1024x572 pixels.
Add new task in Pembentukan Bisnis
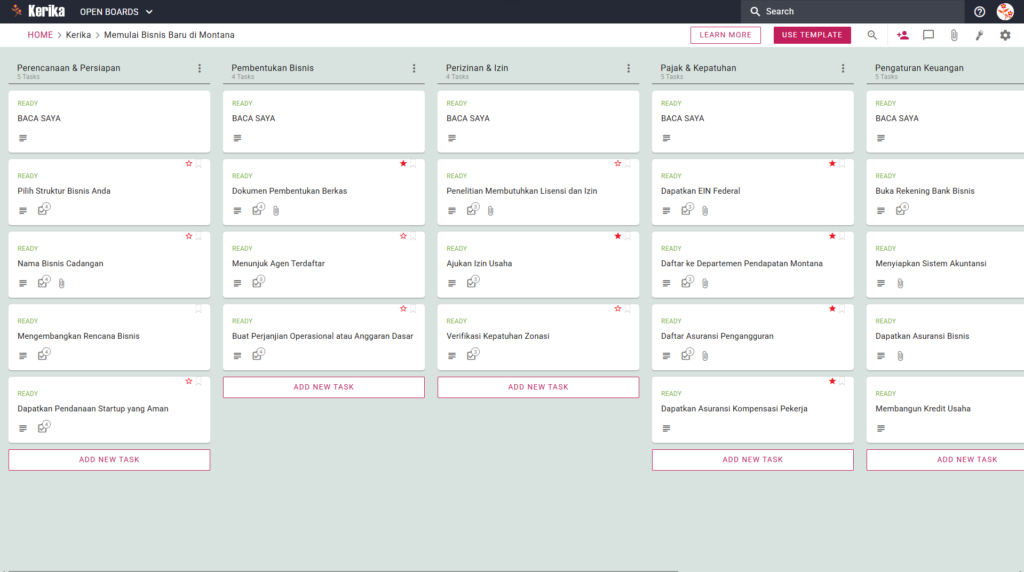tap(323, 387)
